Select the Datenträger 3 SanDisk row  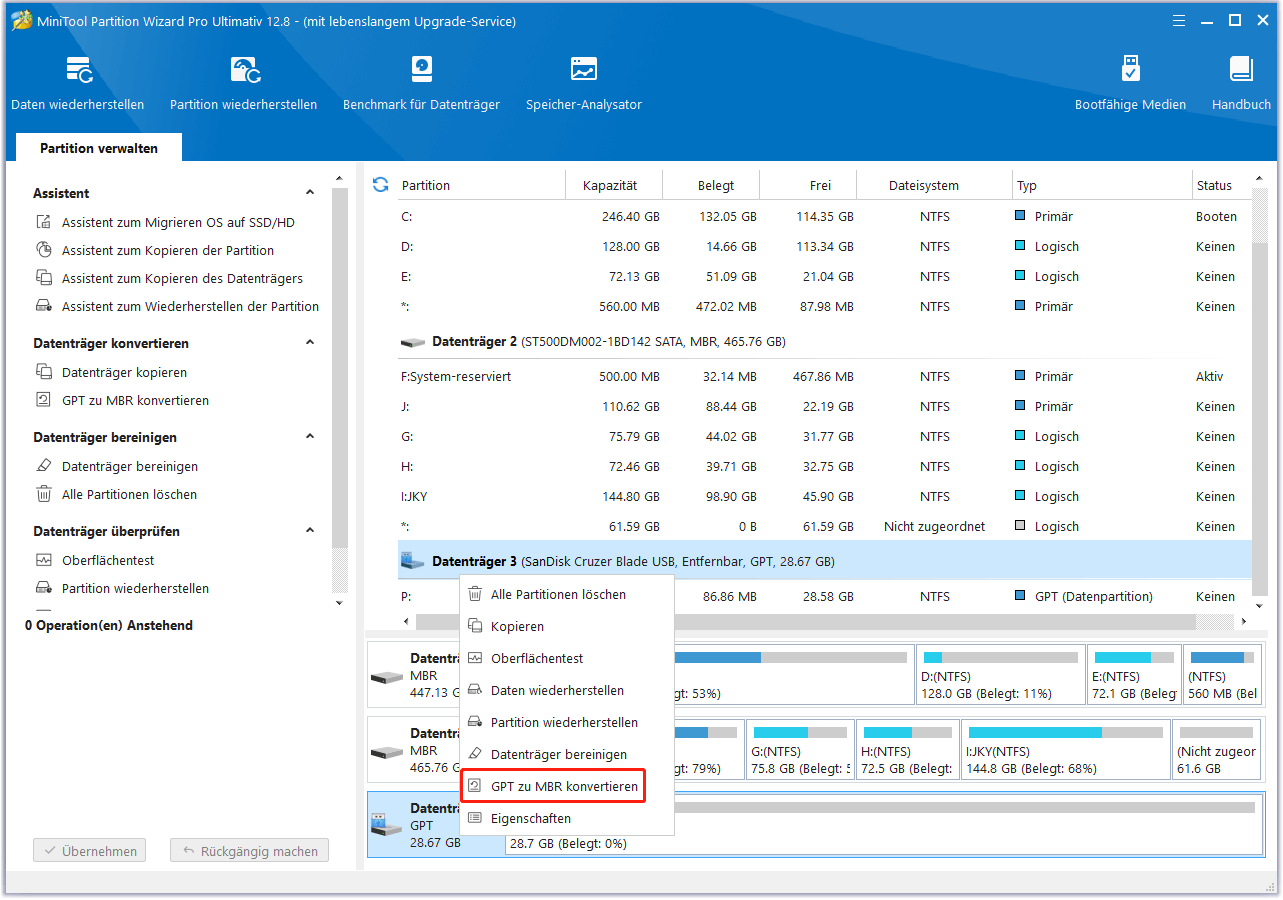point(825,562)
